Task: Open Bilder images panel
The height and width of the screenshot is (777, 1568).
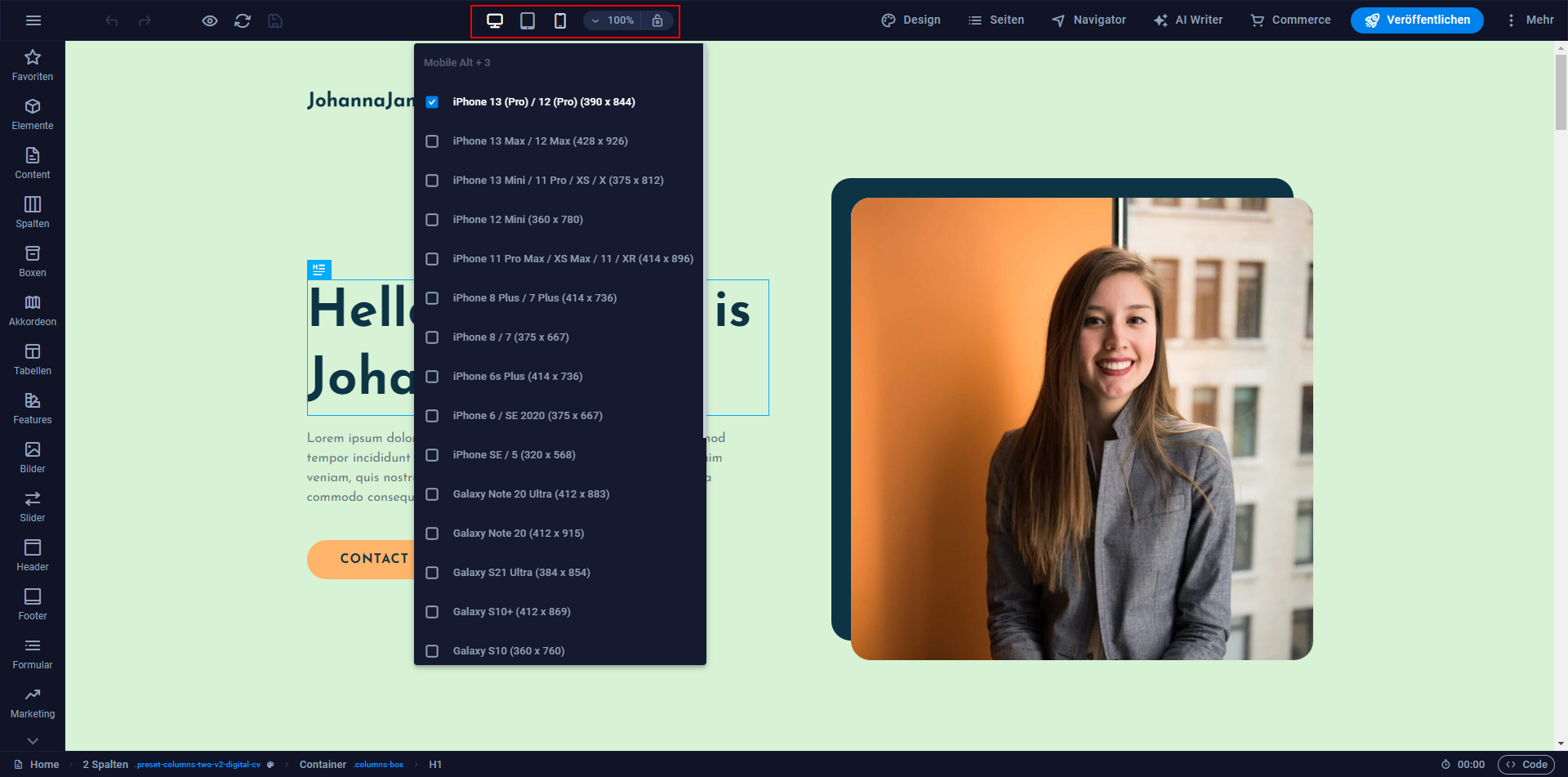Action: coord(33,458)
